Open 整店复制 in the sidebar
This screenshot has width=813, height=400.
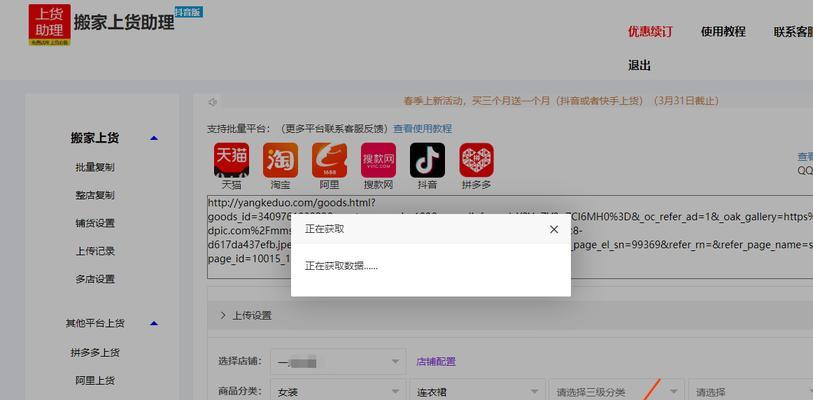(x=95, y=196)
